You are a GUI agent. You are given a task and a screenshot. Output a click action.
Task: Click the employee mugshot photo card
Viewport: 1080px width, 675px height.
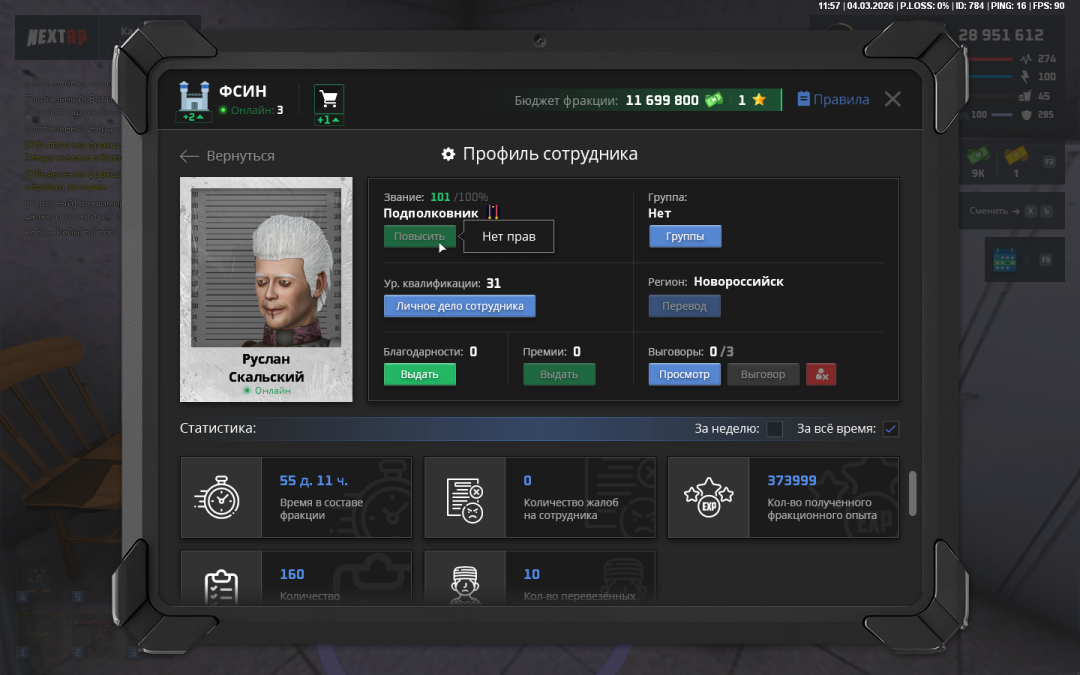click(266, 289)
